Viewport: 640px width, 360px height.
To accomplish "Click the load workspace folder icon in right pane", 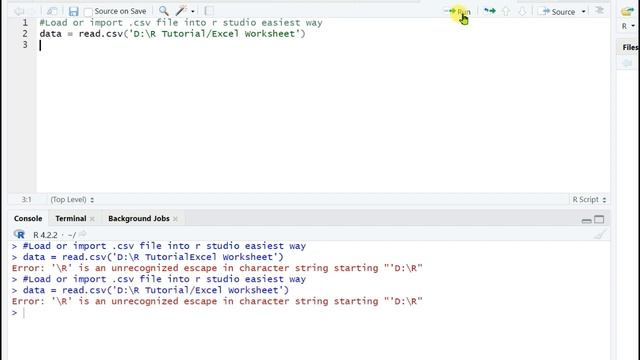I will (x=628, y=11).
